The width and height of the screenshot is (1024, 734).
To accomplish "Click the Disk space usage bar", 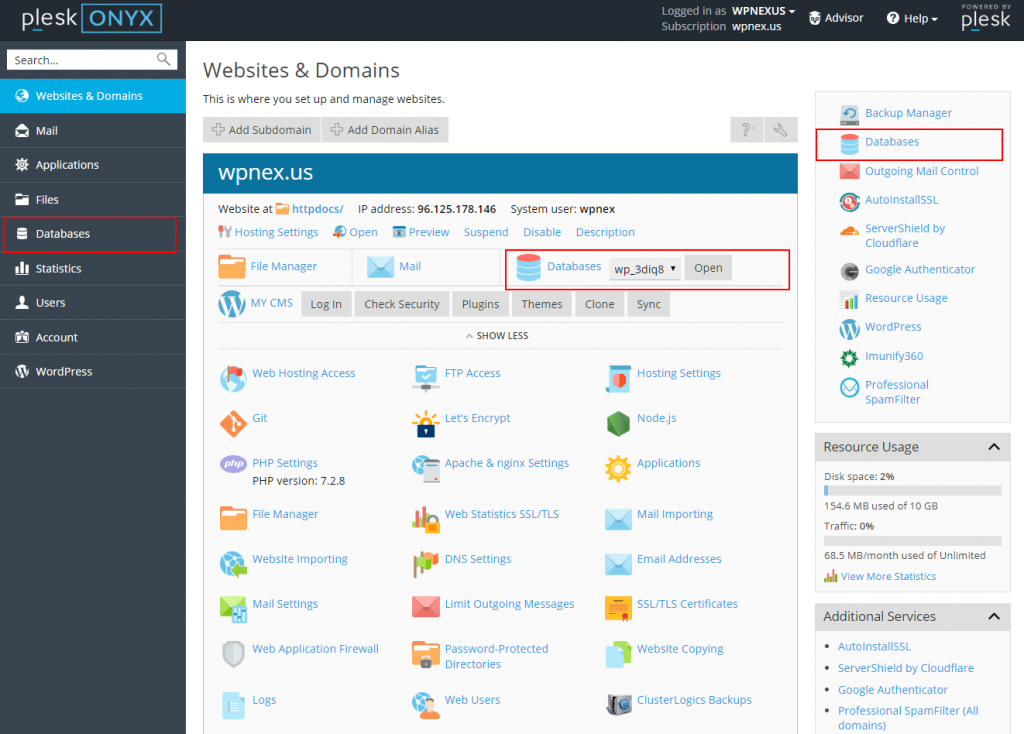I will tap(912, 490).
